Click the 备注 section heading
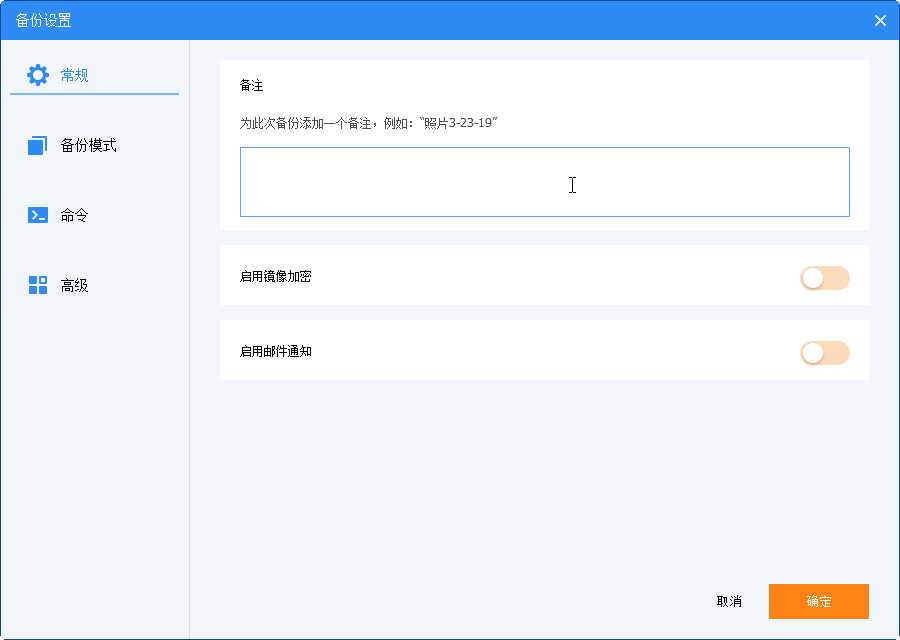The image size is (900, 640). point(251,86)
